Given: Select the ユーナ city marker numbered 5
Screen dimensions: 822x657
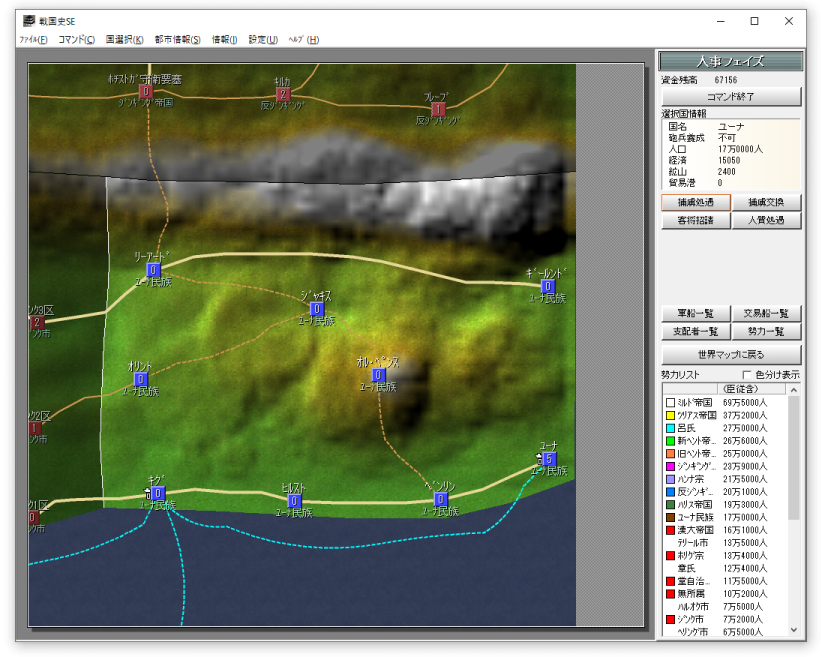Looking at the screenshot, I should (x=549, y=459).
